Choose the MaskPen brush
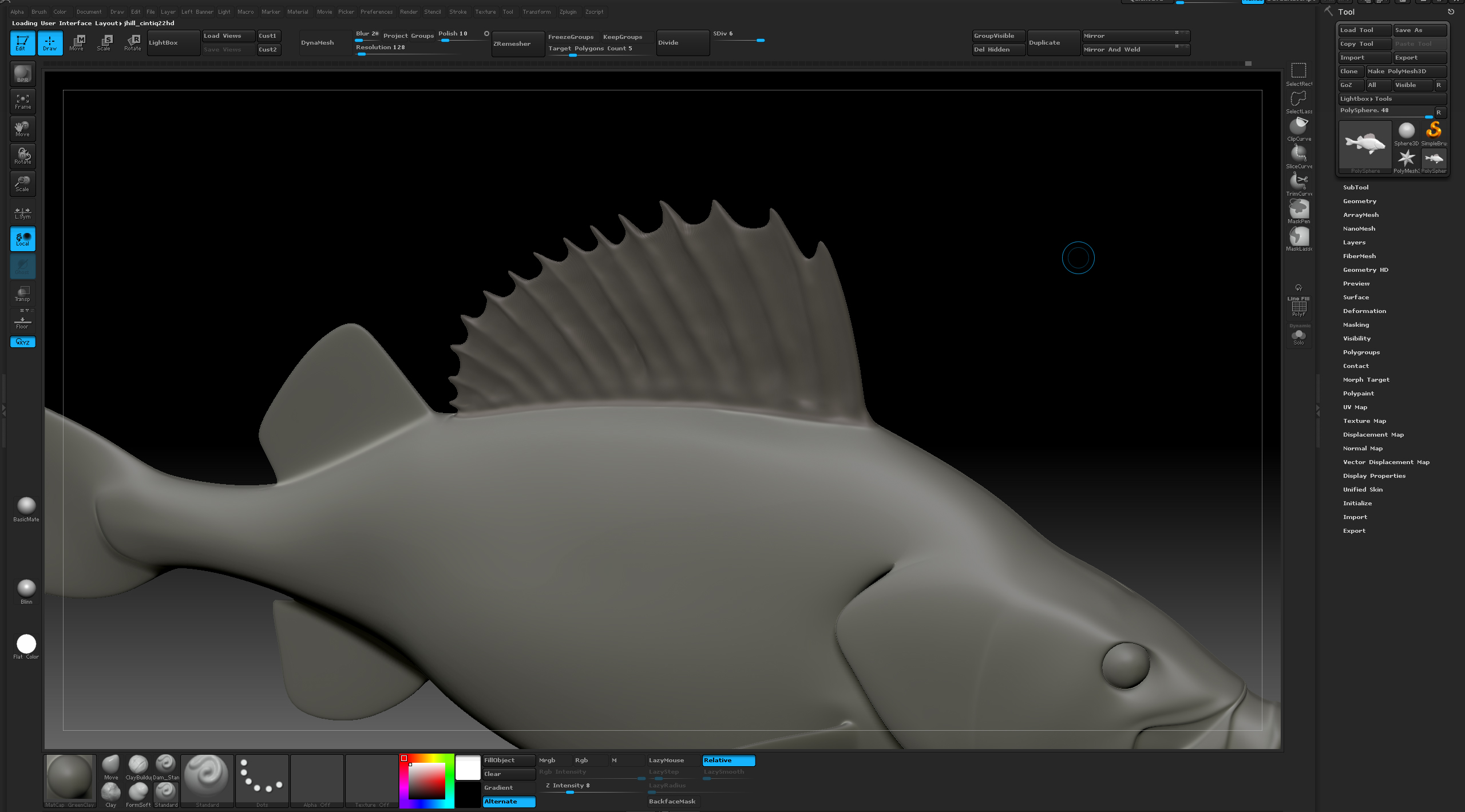Image resolution: width=1465 pixels, height=812 pixels. (1298, 211)
